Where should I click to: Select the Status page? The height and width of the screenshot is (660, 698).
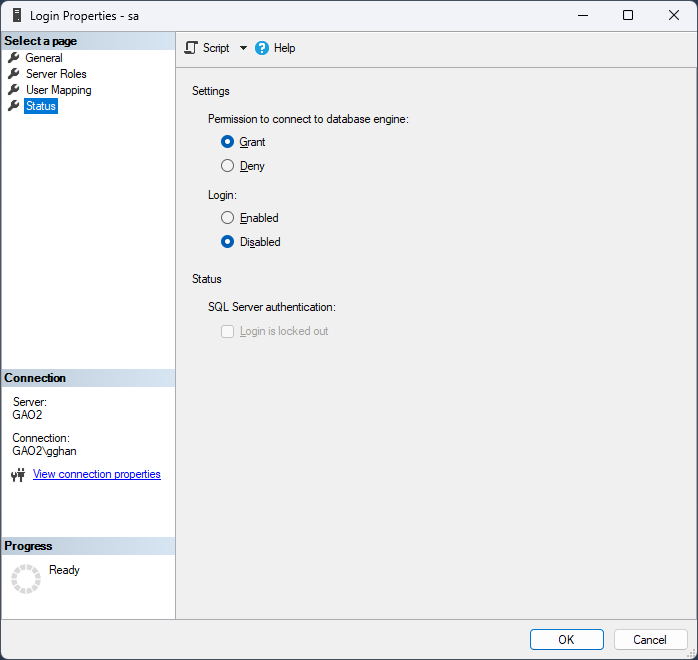click(41, 106)
